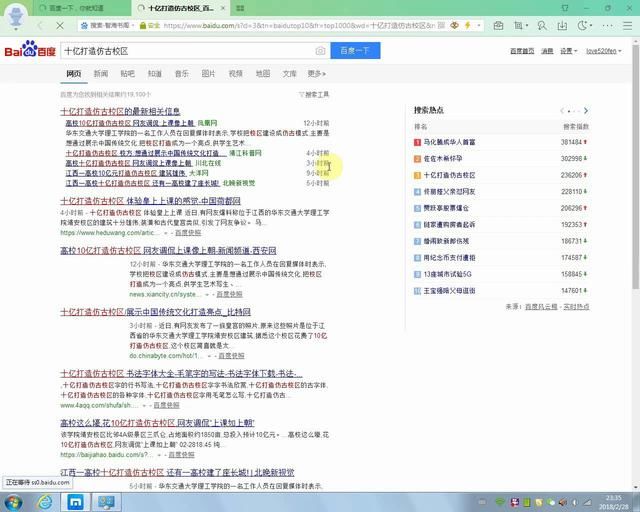Click the browser address bar URL
The image size is (640, 512).
click(x=298, y=25)
